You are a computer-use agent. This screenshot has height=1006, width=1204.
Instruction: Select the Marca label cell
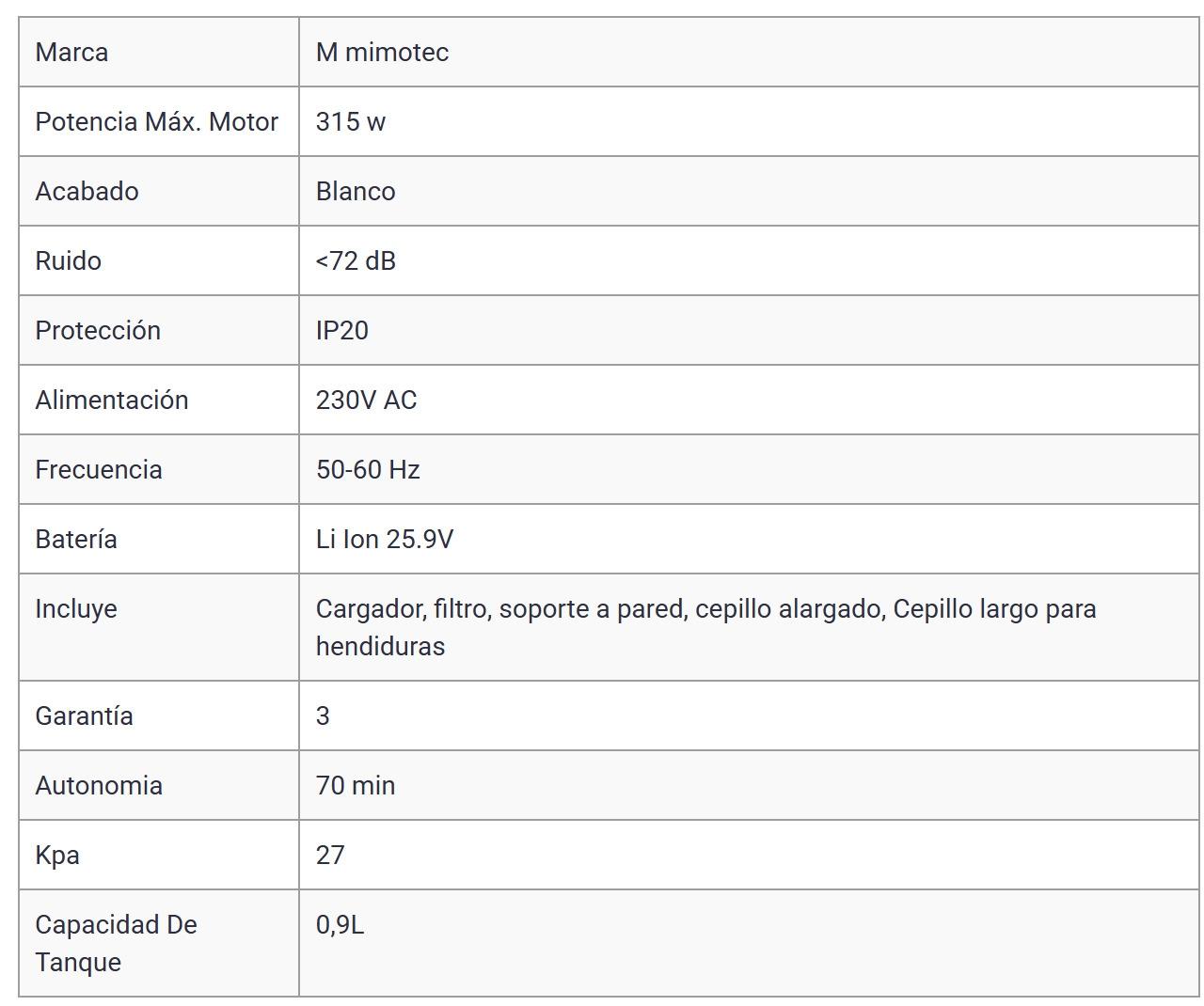pos(159,52)
